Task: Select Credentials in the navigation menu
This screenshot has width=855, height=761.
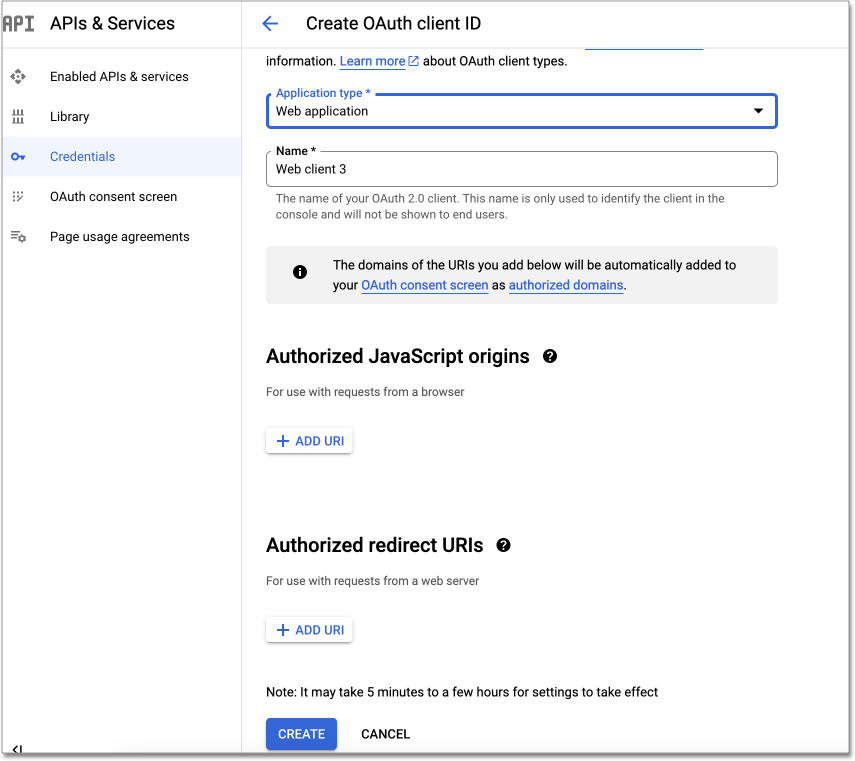Action: point(82,156)
